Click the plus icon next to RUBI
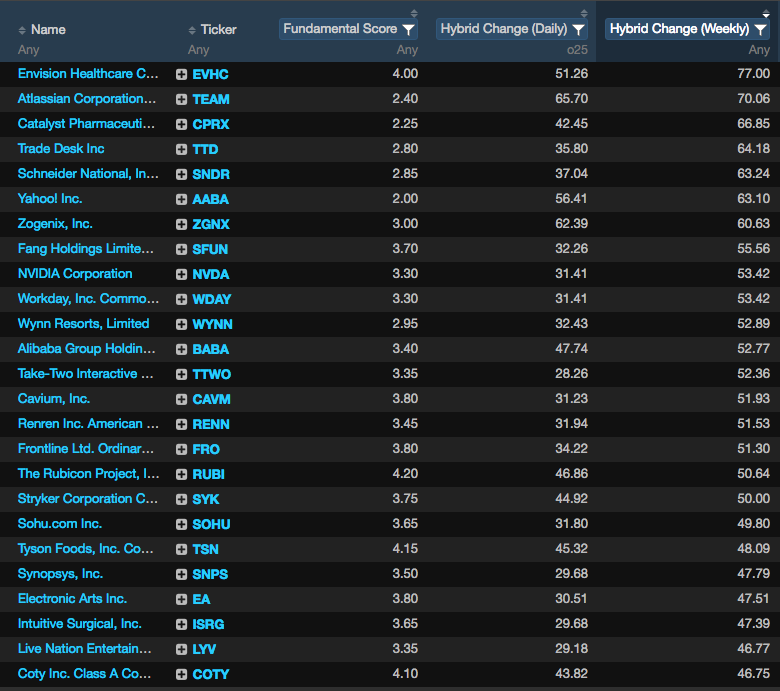The width and height of the screenshot is (780, 691). (x=182, y=474)
